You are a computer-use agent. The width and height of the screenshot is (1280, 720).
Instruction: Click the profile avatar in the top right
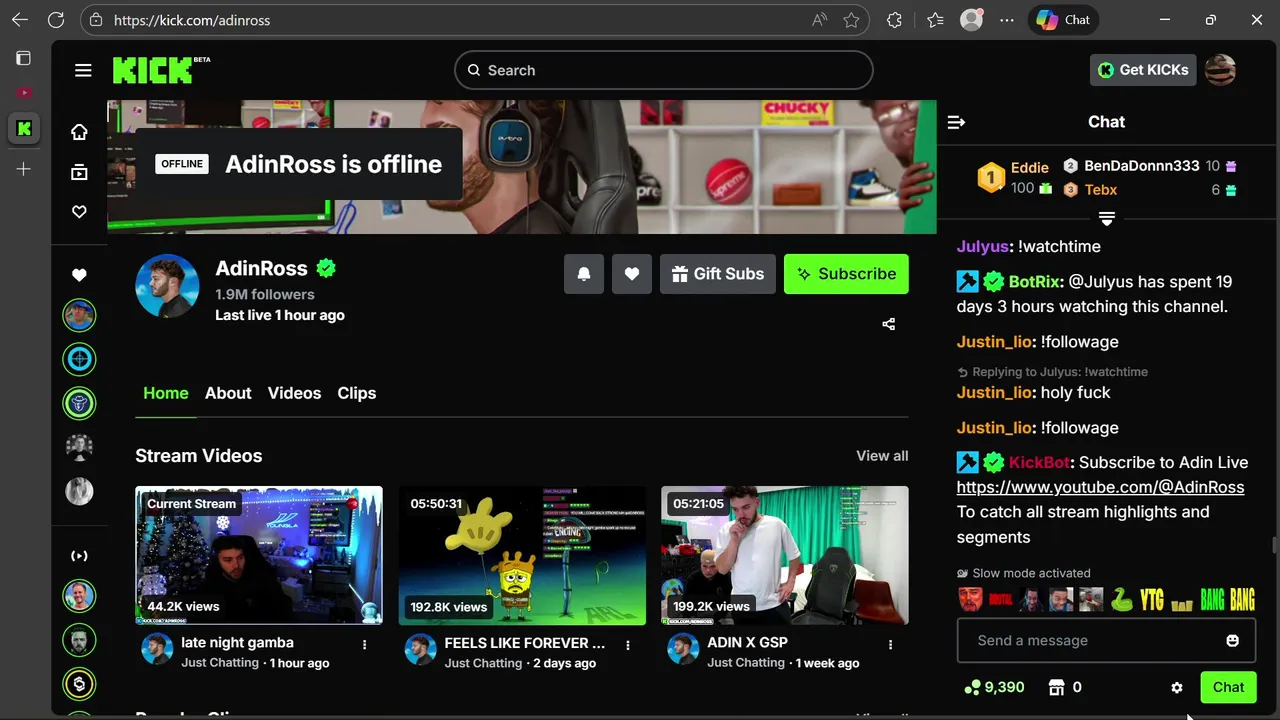click(1220, 70)
